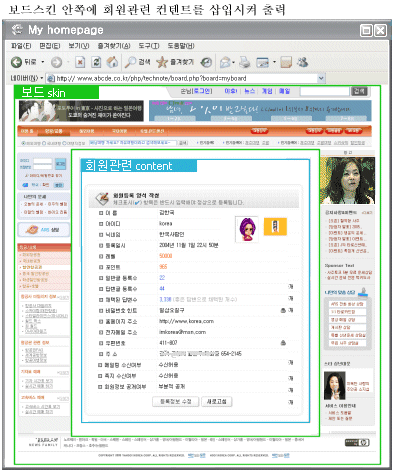This screenshot has height=470, width=394.
Task: Open the Mail envelope toolbar icon
Action: pos(225,62)
